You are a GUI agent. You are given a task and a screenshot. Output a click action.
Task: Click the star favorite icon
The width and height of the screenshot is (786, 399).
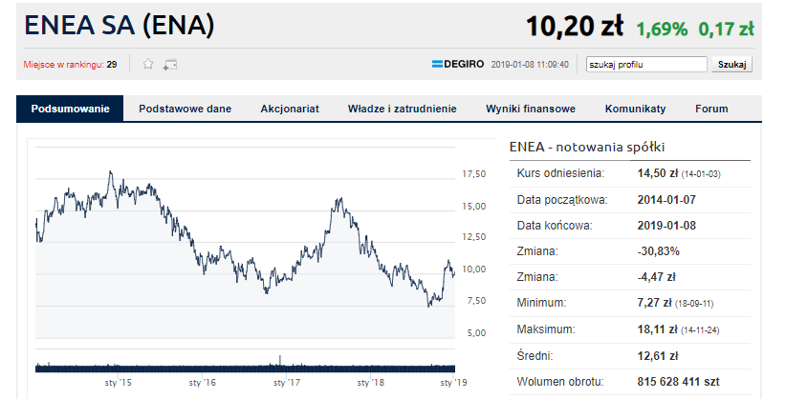[x=148, y=64]
